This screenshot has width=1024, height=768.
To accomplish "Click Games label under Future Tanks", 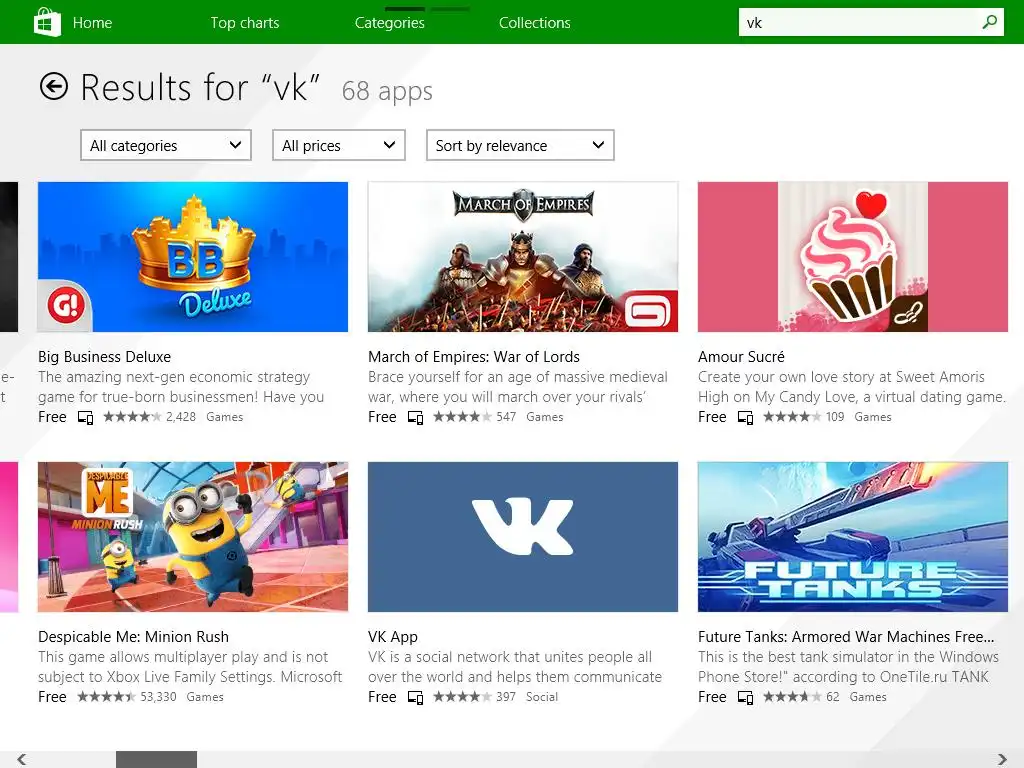I will click(x=868, y=697).
